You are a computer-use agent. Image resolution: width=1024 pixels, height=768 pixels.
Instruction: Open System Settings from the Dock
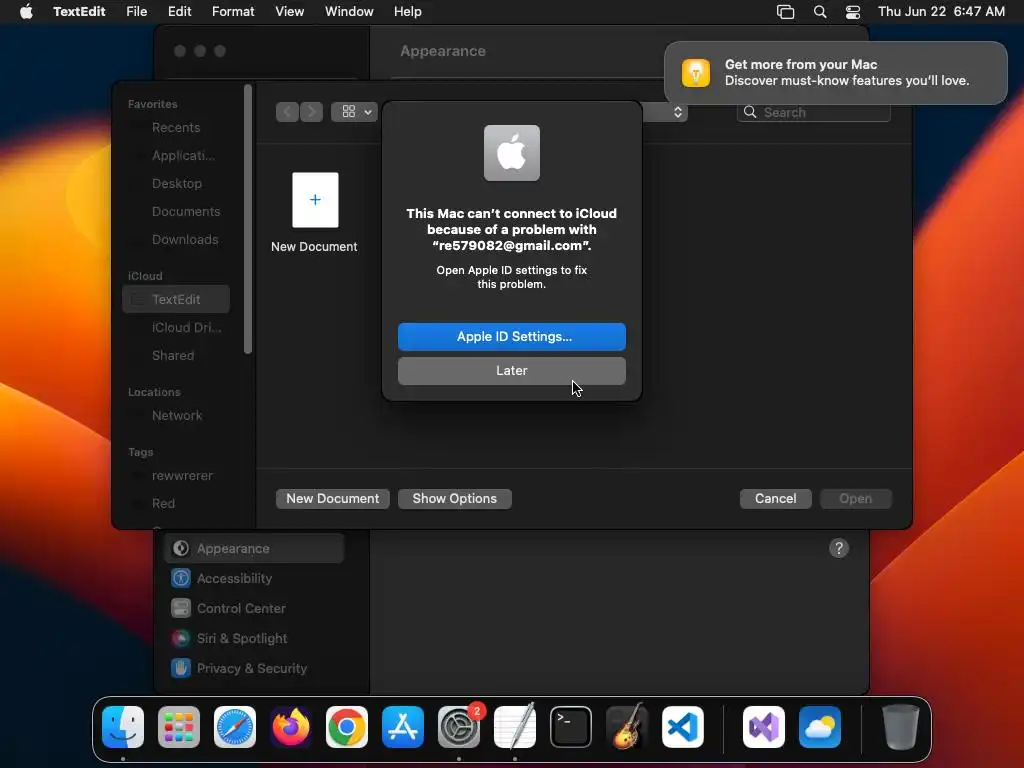point(458,726)
